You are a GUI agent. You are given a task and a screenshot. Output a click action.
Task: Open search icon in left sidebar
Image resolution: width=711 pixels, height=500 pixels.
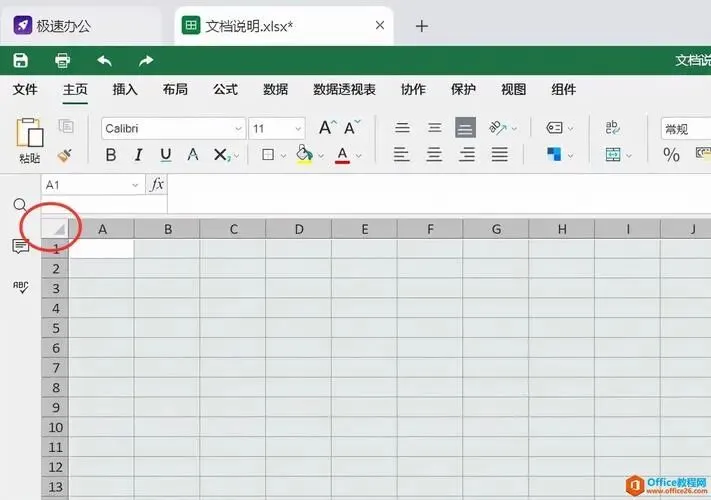[x=20, y=205]
